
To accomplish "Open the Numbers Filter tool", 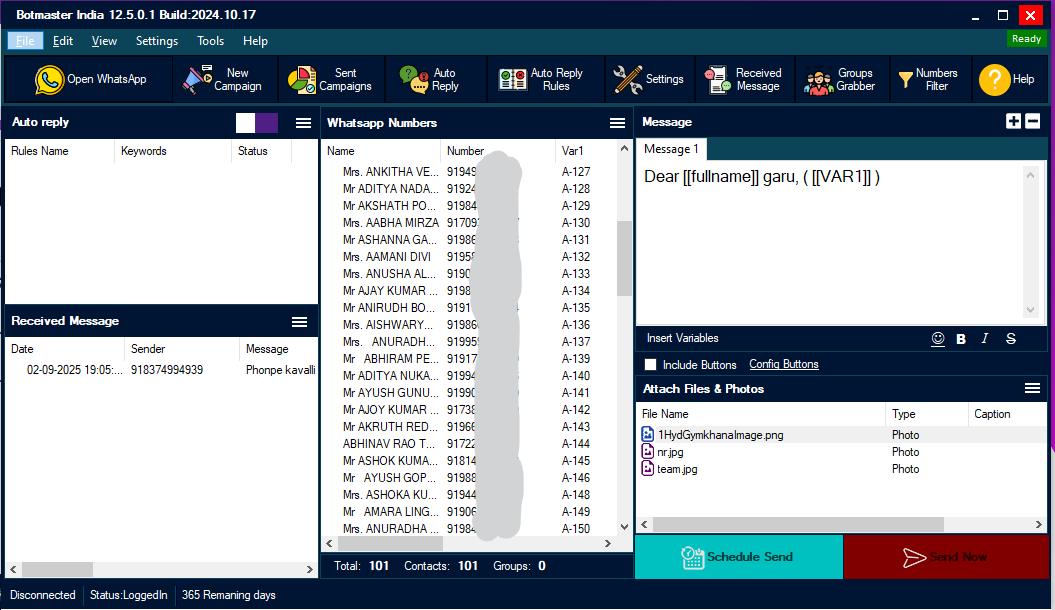I will pyautogui.click(x=929, y=79).
